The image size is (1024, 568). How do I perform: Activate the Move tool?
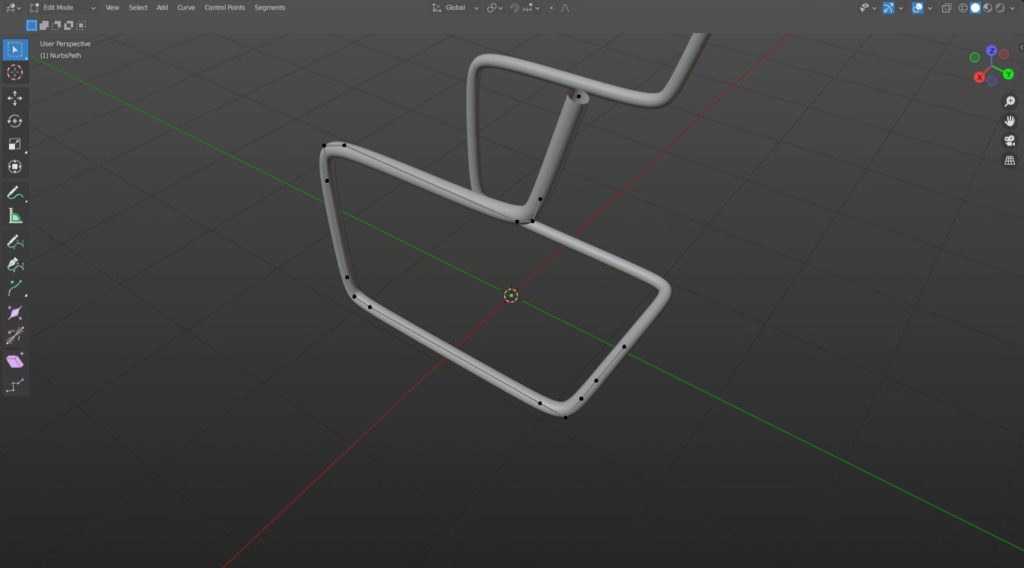tap(15, 97)
